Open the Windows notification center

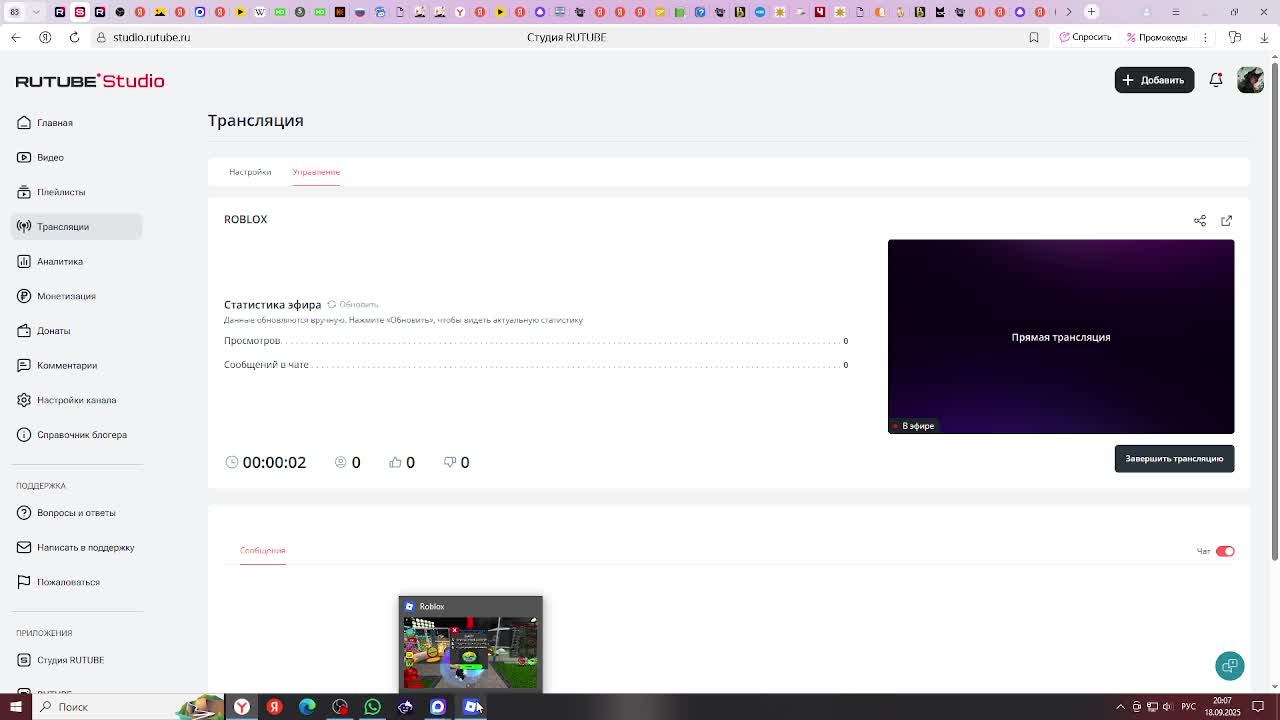[x=1259, y=707]
